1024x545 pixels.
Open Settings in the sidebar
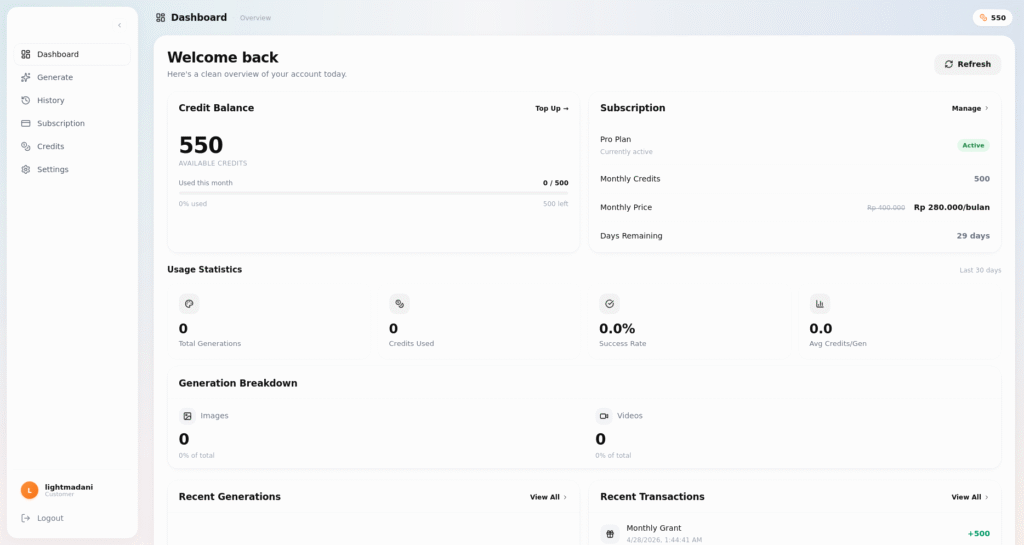click(72, 169)
